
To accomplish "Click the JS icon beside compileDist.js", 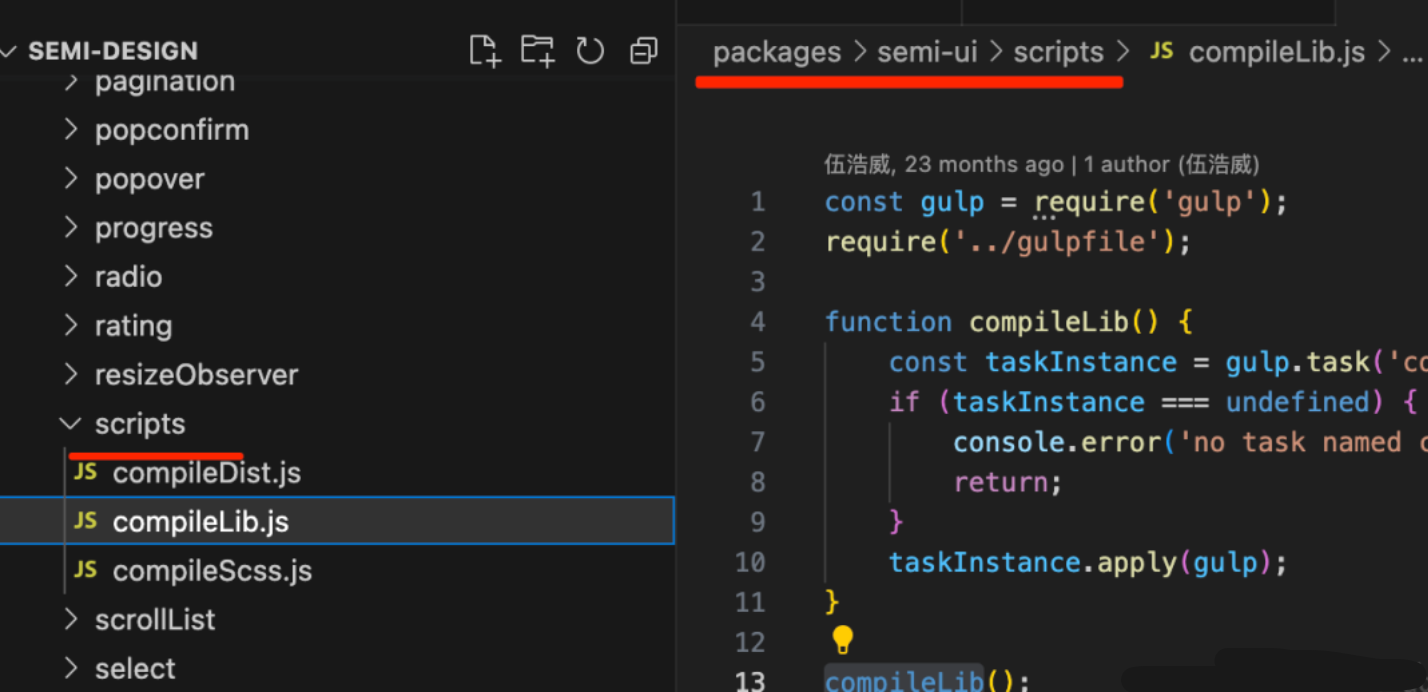I will click(x=86, y=472).
